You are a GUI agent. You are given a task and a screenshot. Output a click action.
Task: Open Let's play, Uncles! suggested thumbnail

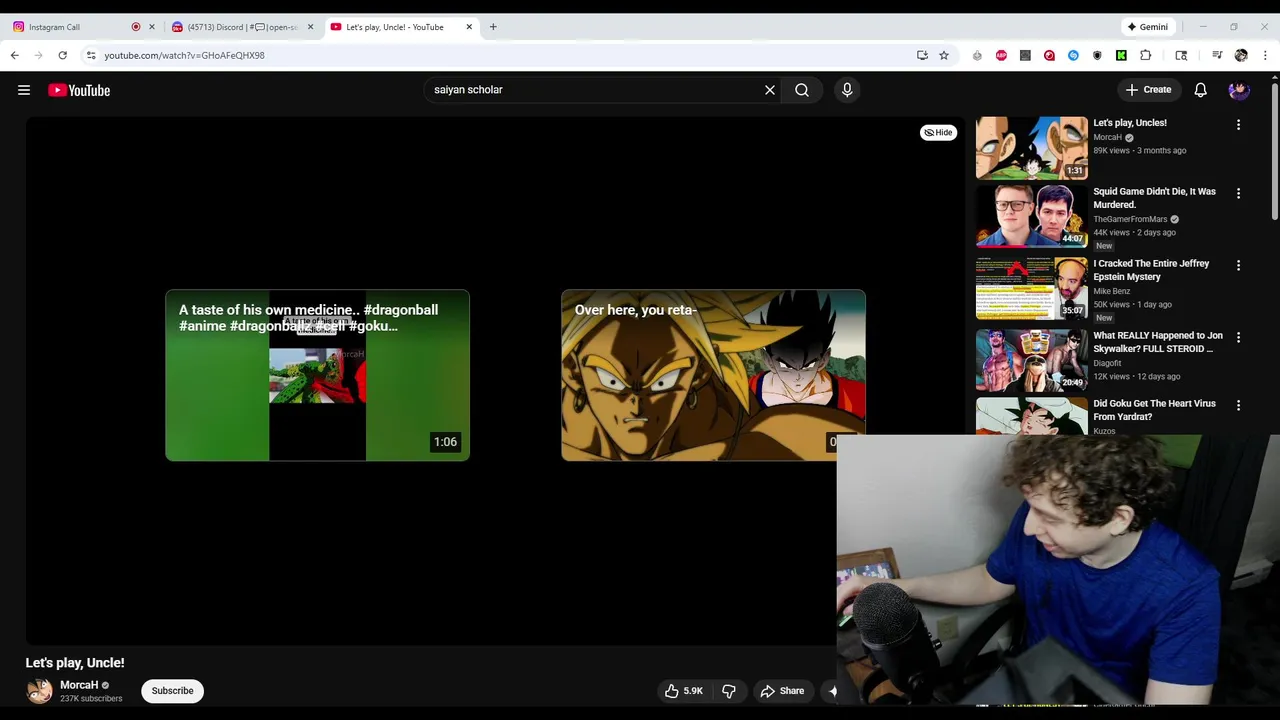pyautogui.click(x=1031, y=148)
